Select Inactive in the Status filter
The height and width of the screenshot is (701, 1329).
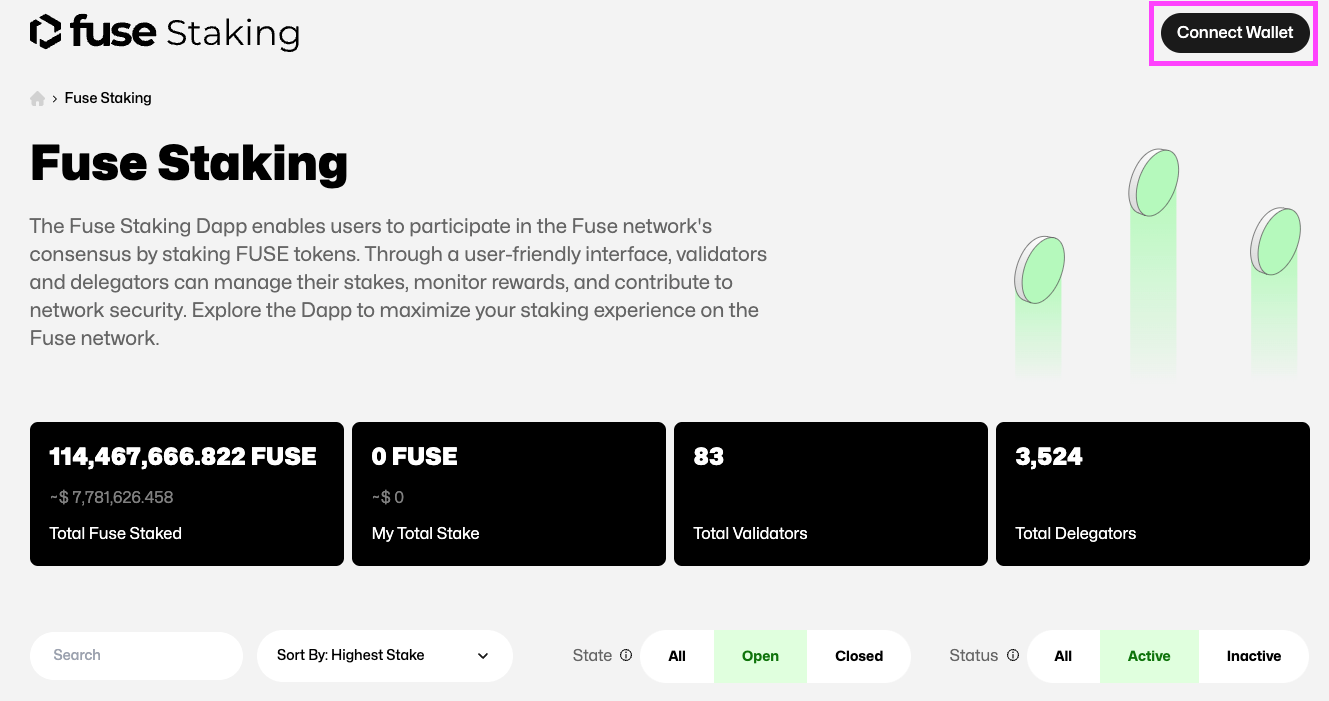pos(1253,656)
